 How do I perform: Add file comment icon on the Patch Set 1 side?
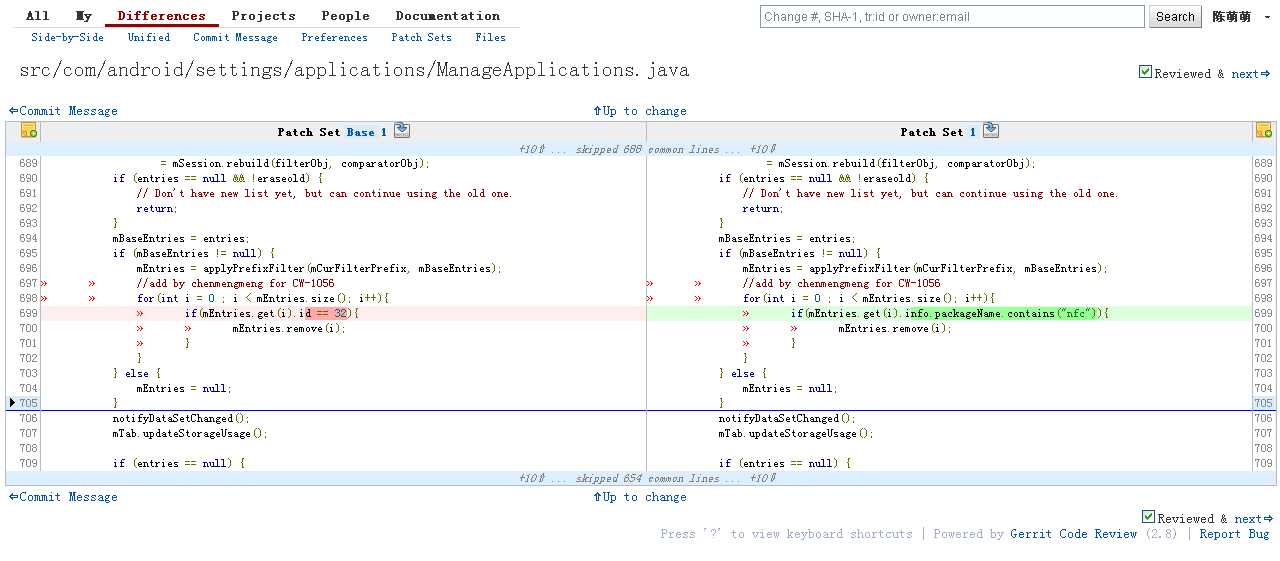click(x=1263, y=131)
